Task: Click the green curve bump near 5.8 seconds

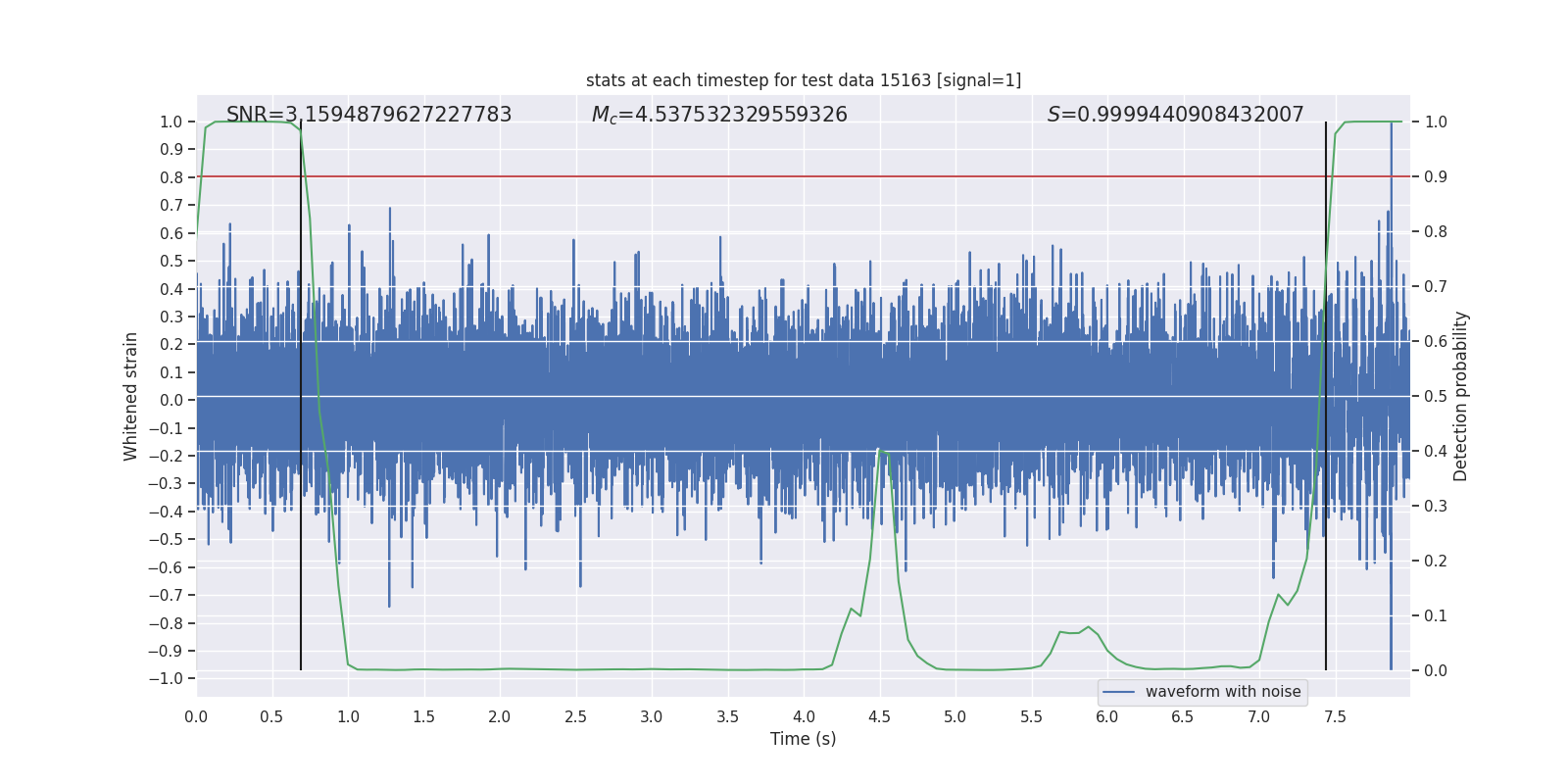Action: click(x=1088, y=627)
